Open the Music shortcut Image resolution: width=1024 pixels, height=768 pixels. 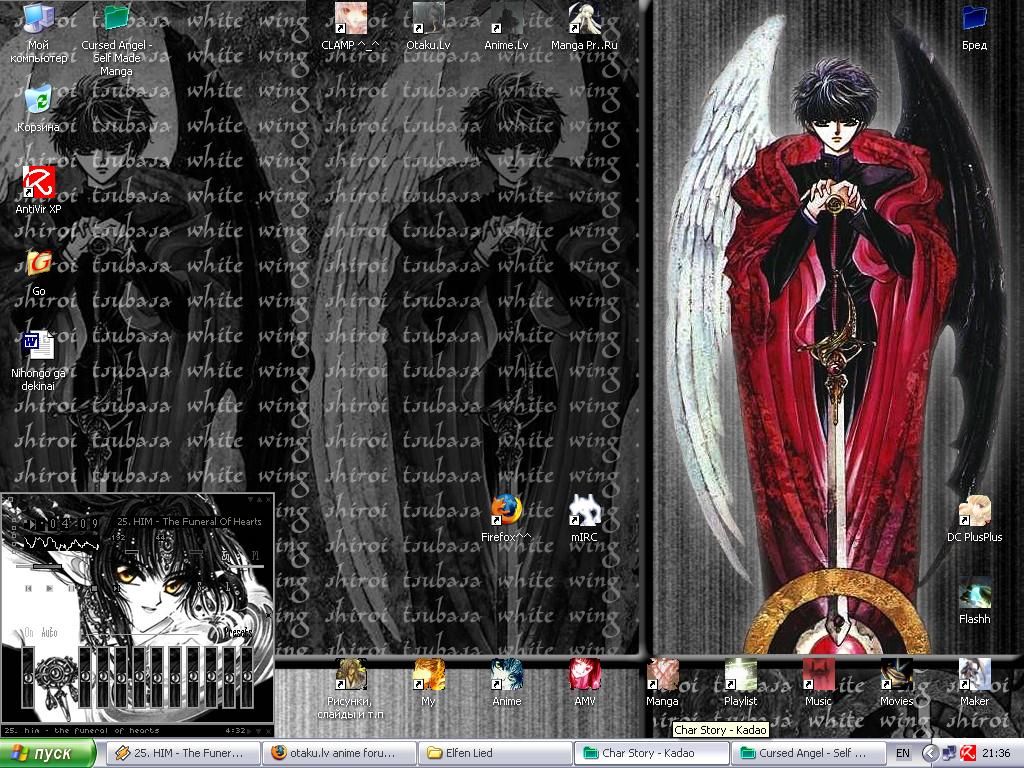coord(818,682)
